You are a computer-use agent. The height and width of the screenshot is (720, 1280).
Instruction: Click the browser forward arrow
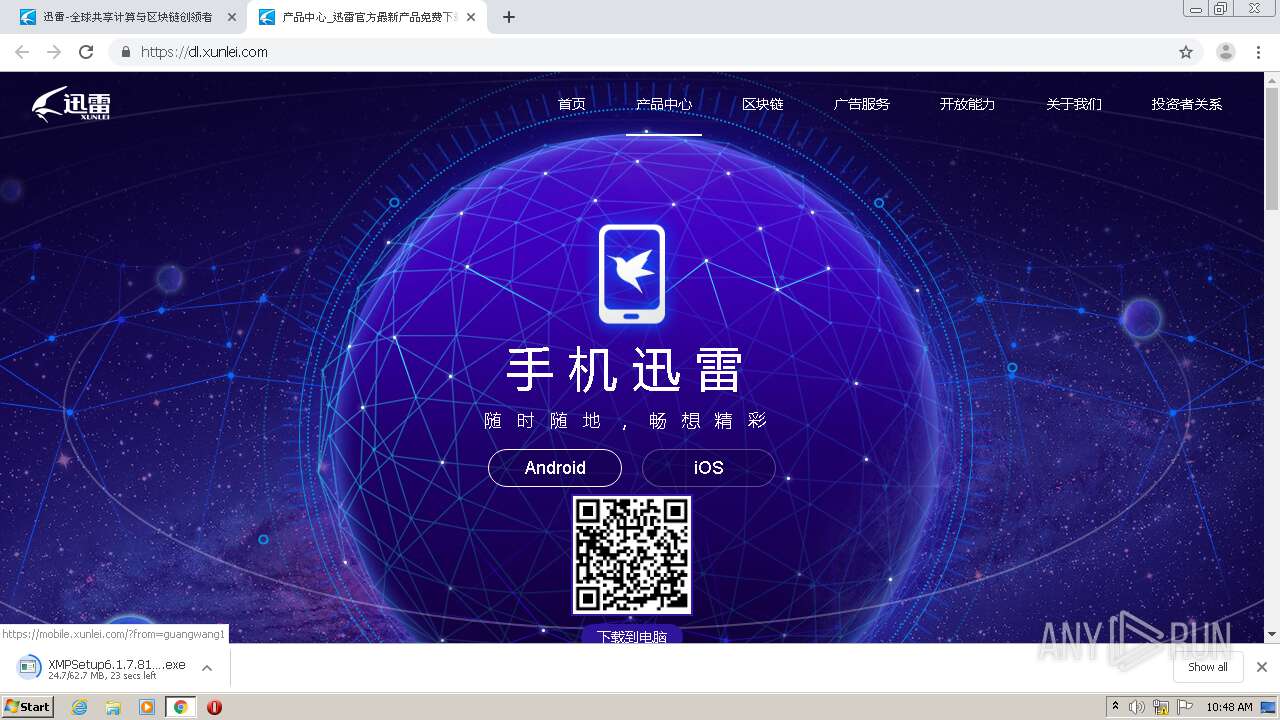click(54, 52)
